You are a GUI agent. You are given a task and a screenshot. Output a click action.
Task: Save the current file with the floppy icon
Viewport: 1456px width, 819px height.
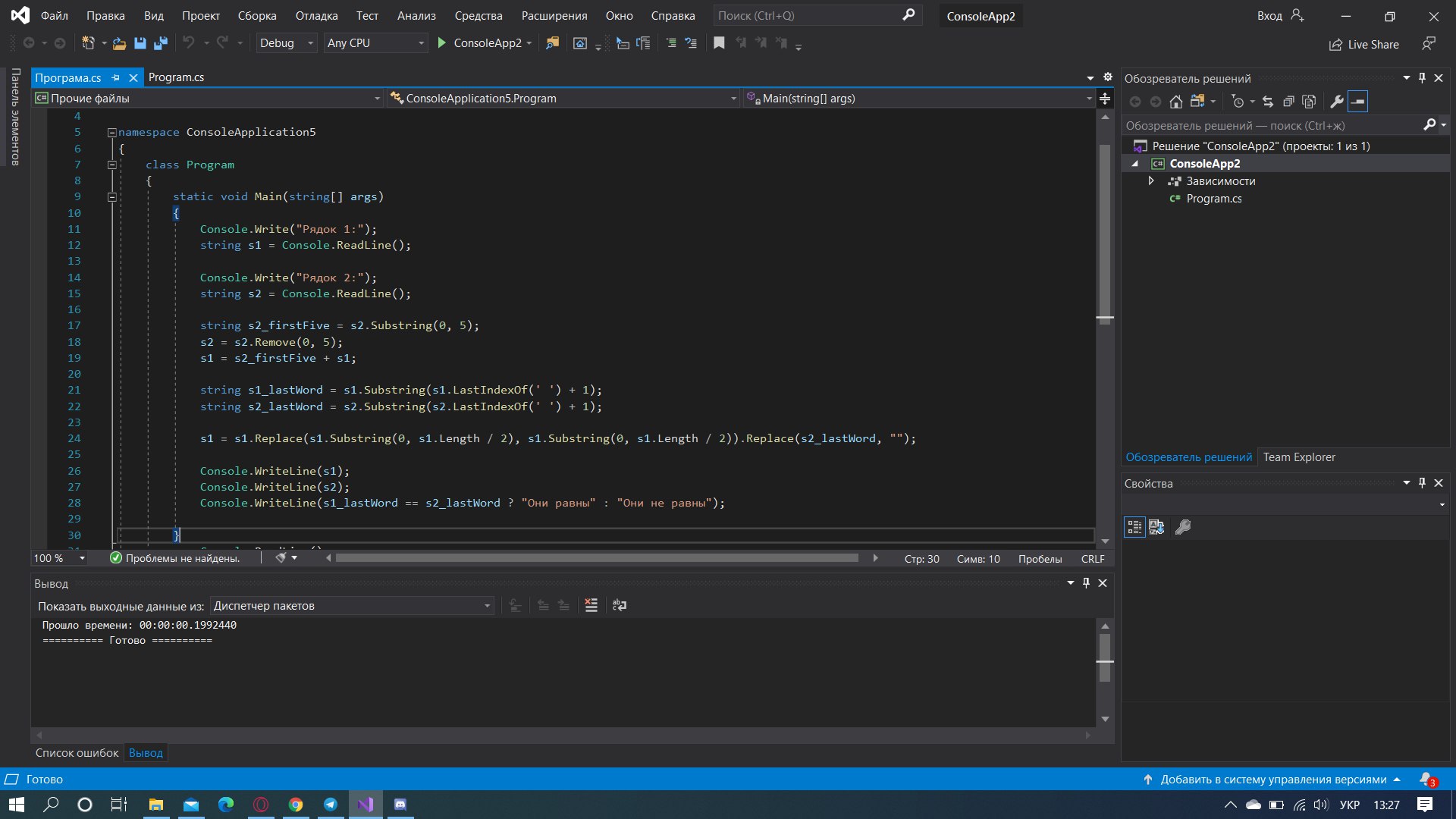140,43
